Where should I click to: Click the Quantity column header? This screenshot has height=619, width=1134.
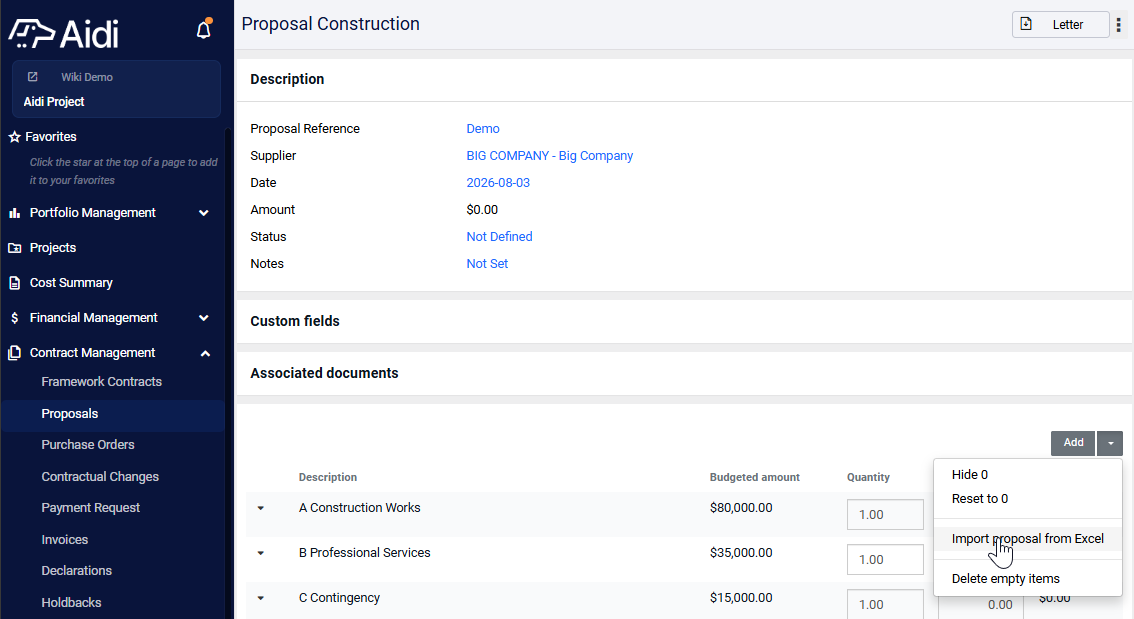pos(868,477)
